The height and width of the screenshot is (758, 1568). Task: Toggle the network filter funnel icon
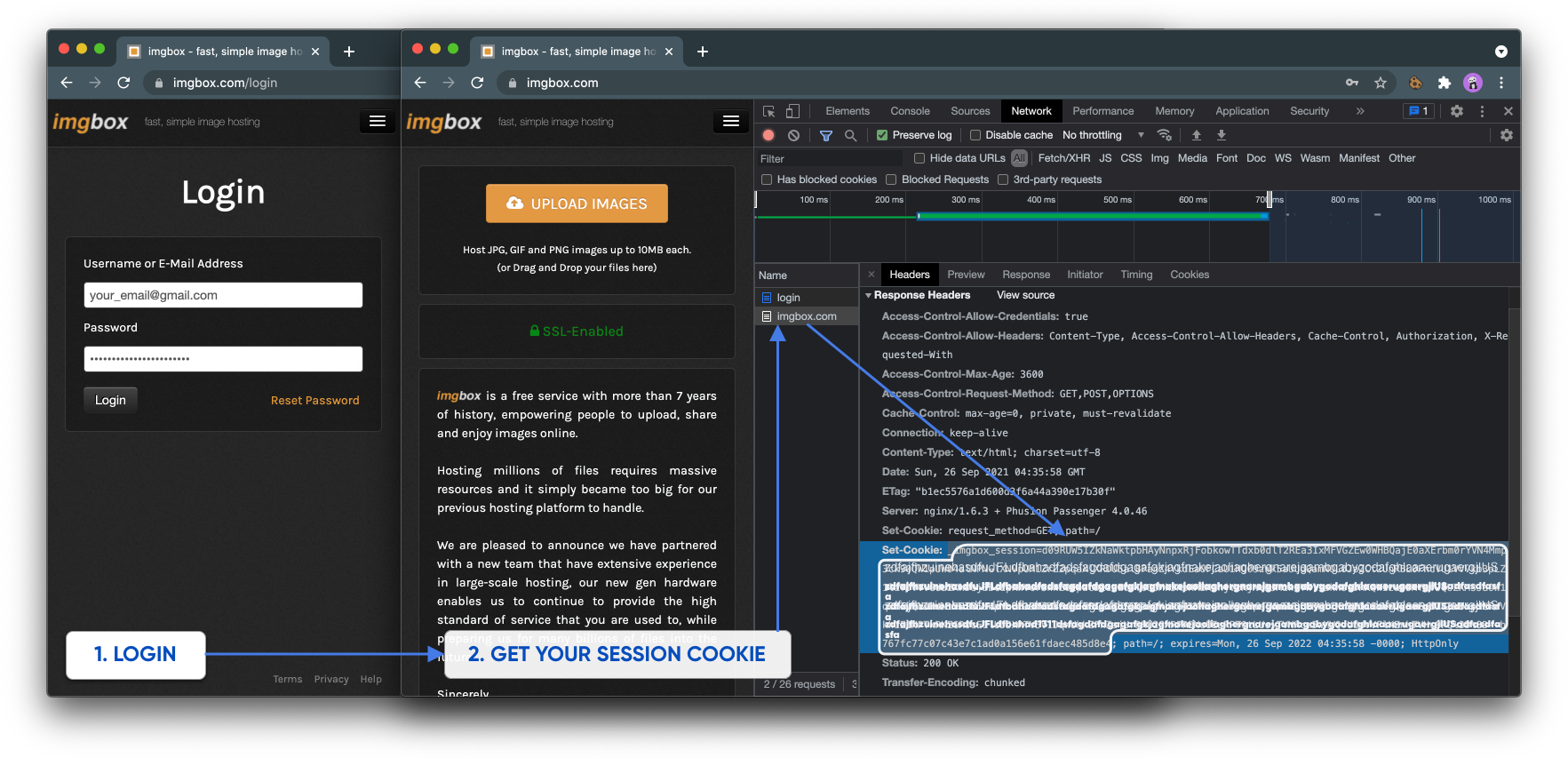(826, 135)
